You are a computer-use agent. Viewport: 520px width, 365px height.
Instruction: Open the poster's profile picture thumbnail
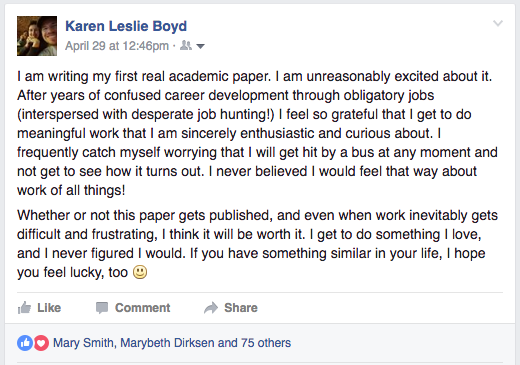(37, 36)
